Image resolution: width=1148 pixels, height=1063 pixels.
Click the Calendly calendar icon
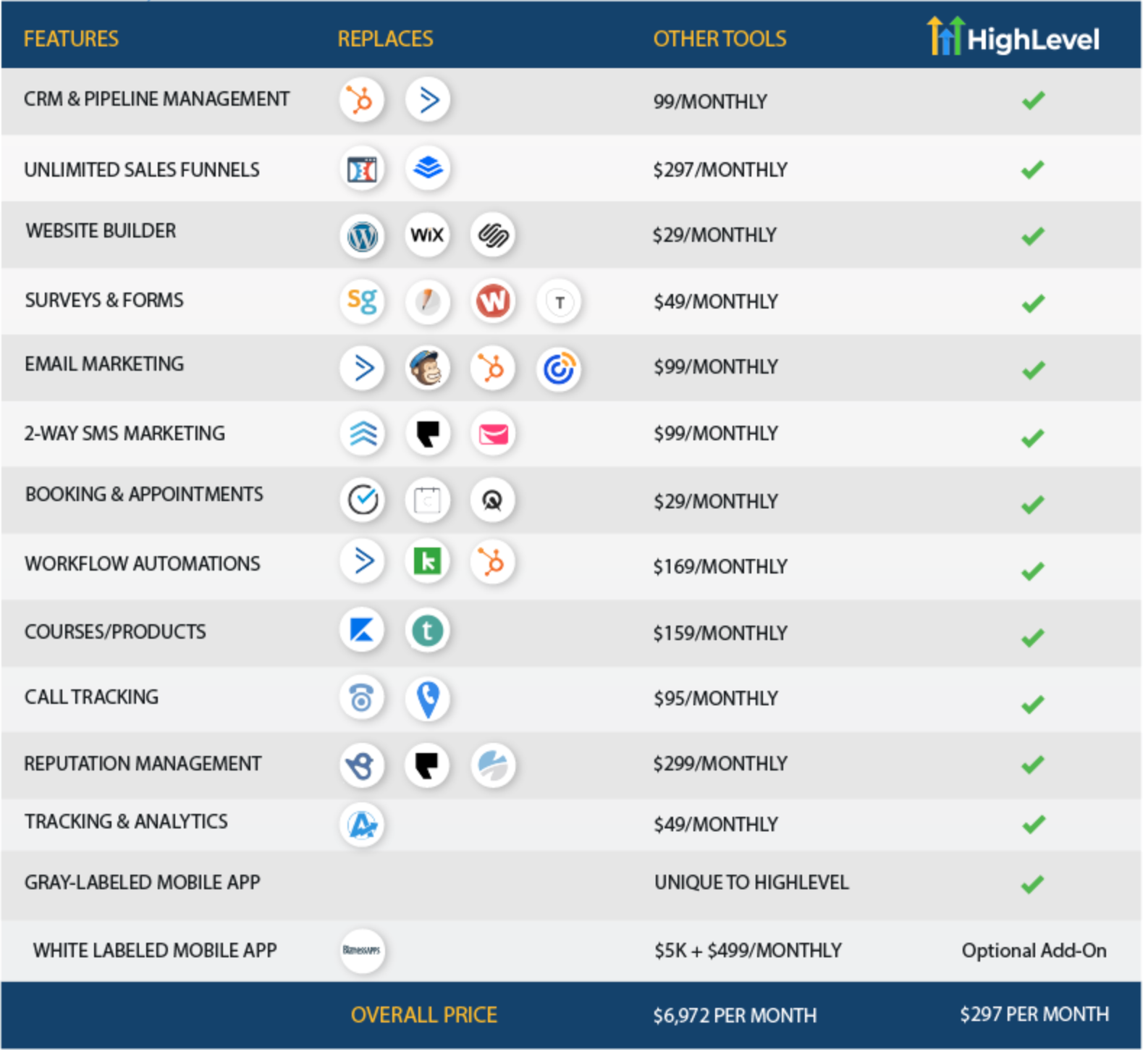[427, 500]
